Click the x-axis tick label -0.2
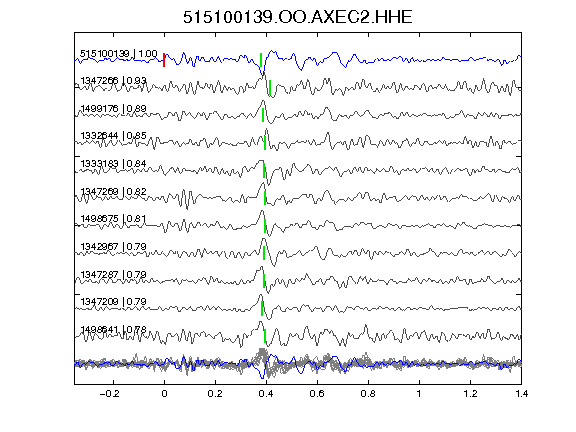Screen dimensions: 576x432 click(x=109, y=394)
